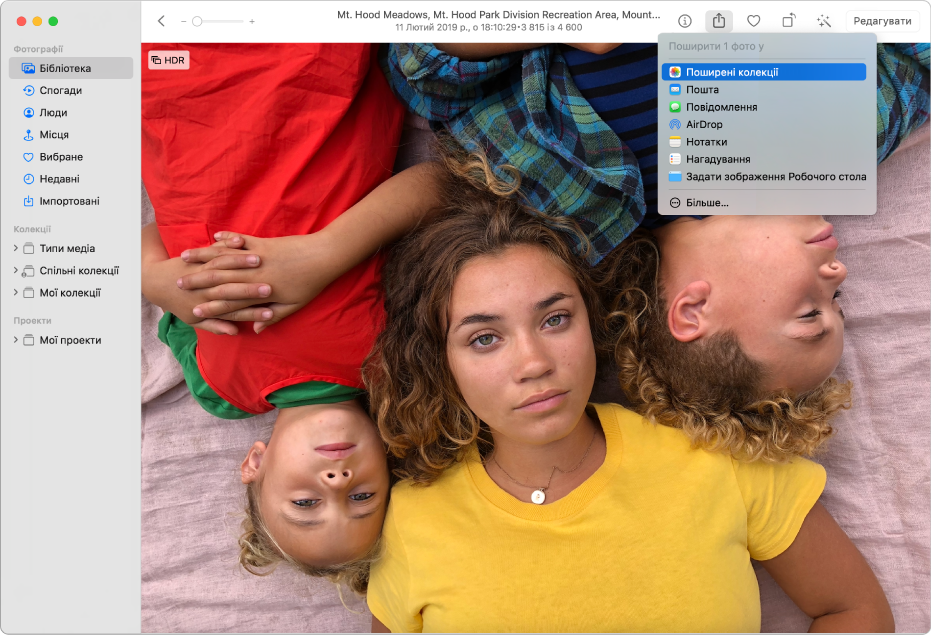Click the Share toolbar icon
Viewport: 931px width, 636px height.
(x=718, y=21)
